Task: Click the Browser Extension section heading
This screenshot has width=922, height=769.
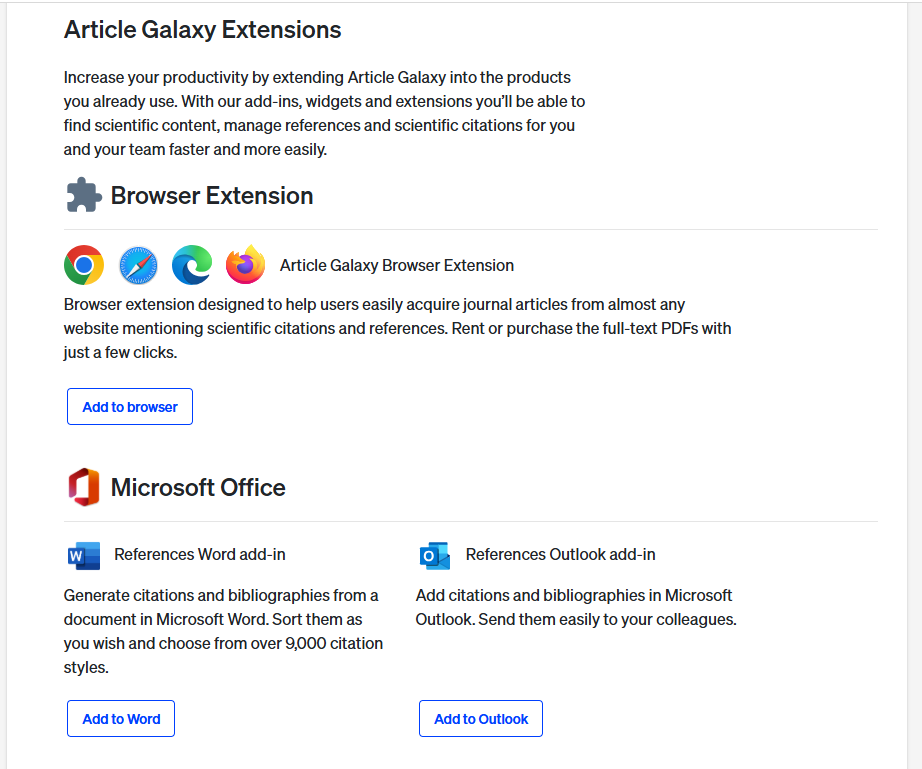Action: point(212,195)
